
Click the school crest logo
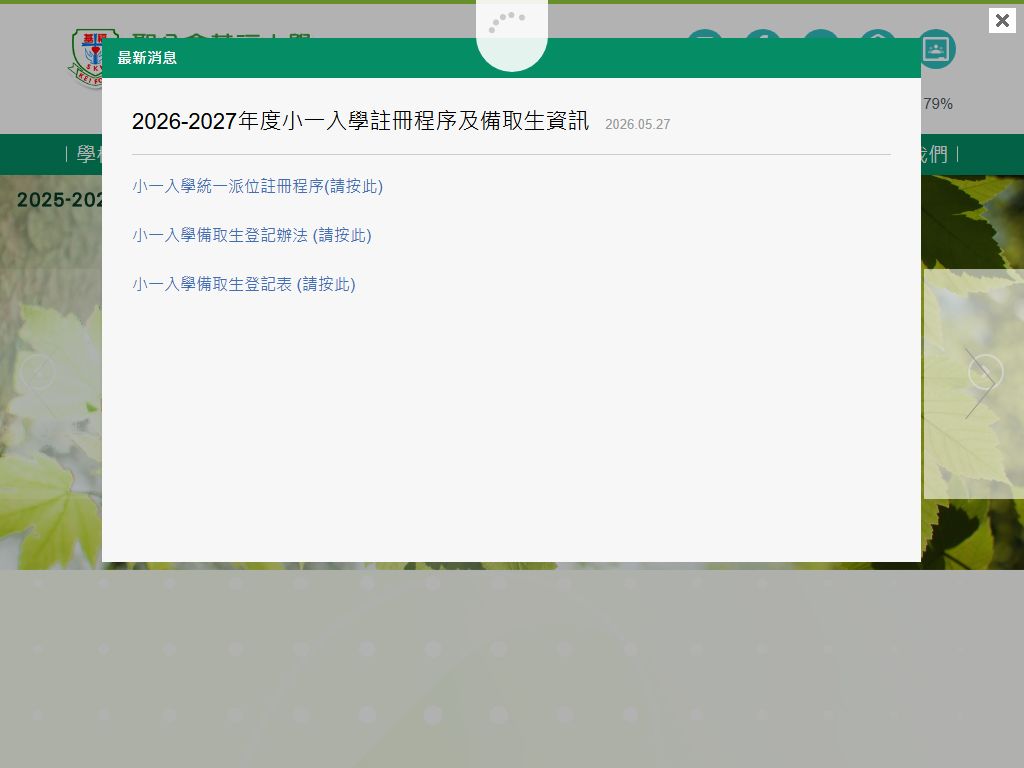coord(86,57)
